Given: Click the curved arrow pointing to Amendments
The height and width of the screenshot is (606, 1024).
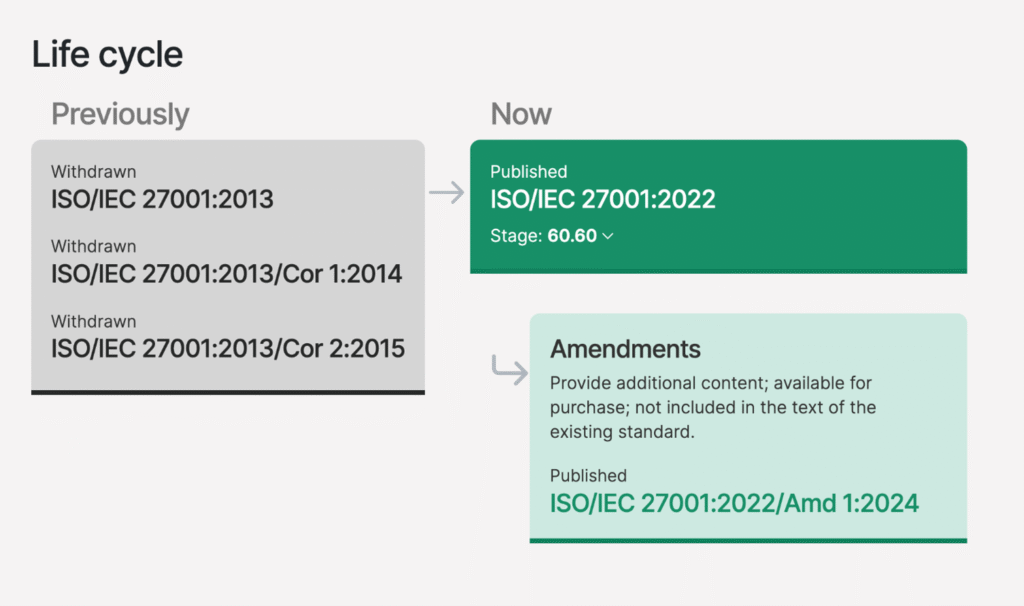Looking at the screenshot, I should (509, 370).
